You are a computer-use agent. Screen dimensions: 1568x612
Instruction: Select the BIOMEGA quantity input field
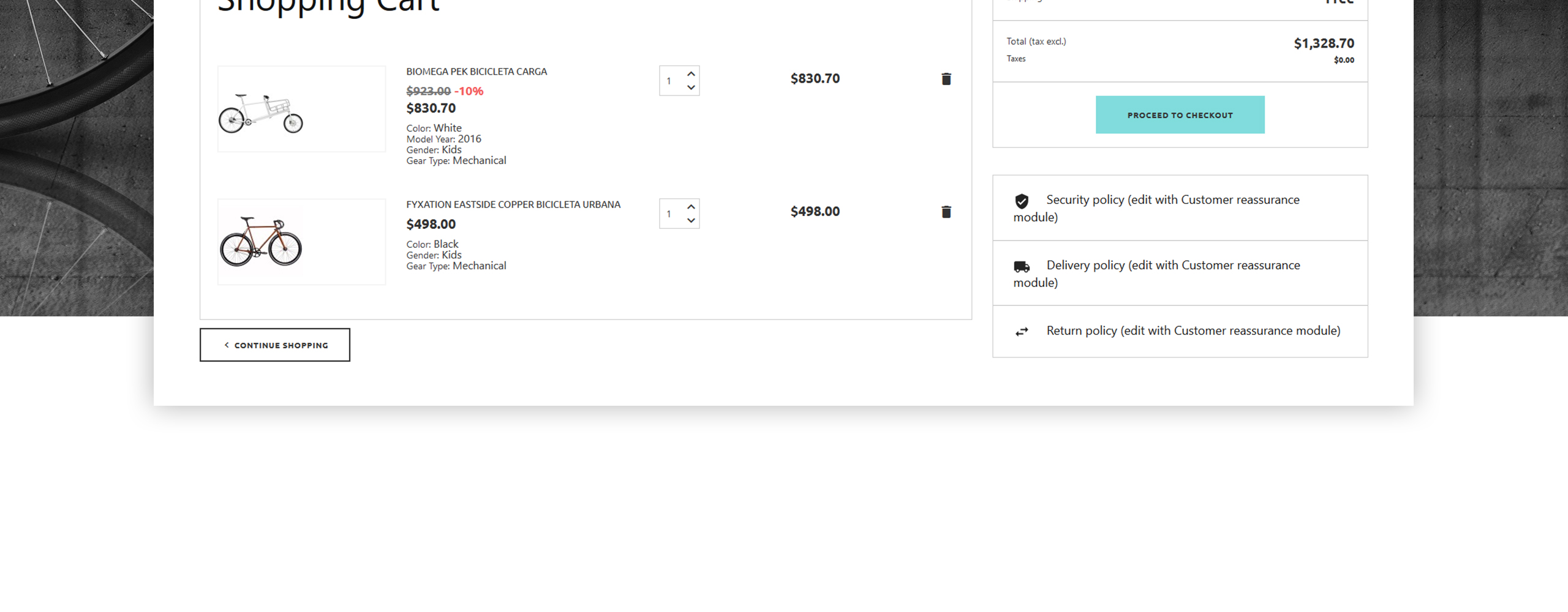(669, 80)
